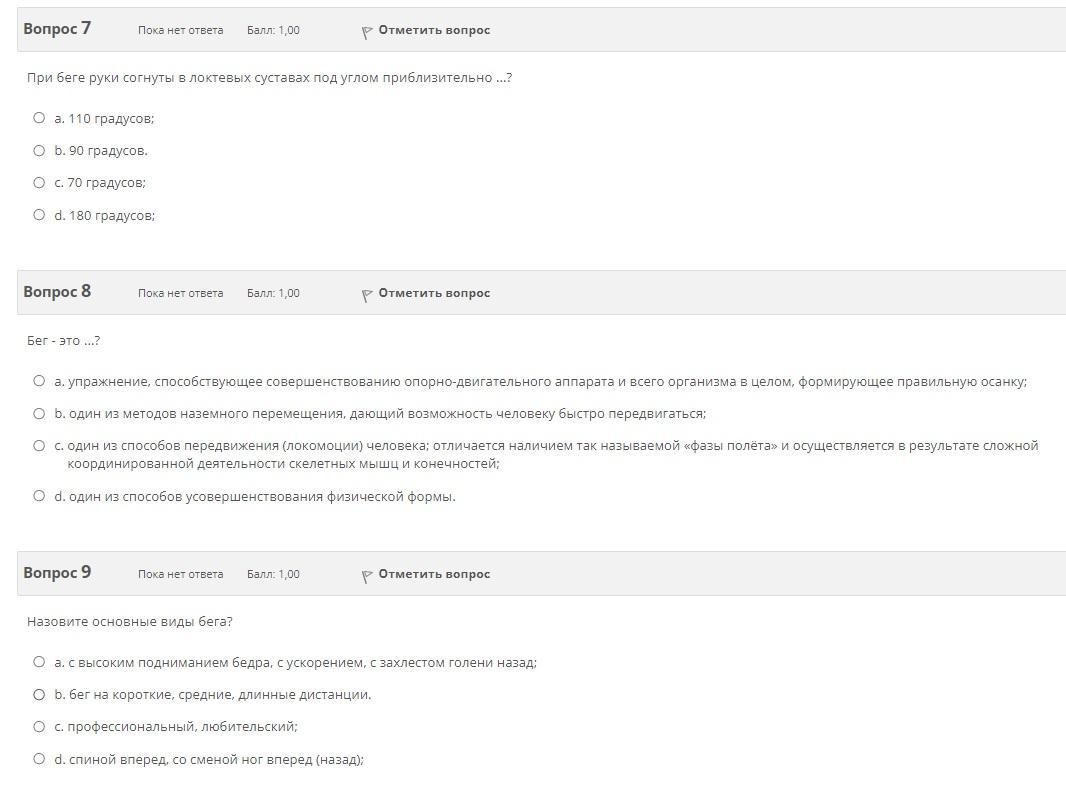Screen dimensions: 1066x800
Task: Mark question 9 via Отметить вопрос text
Action: (x=434, y=574)
